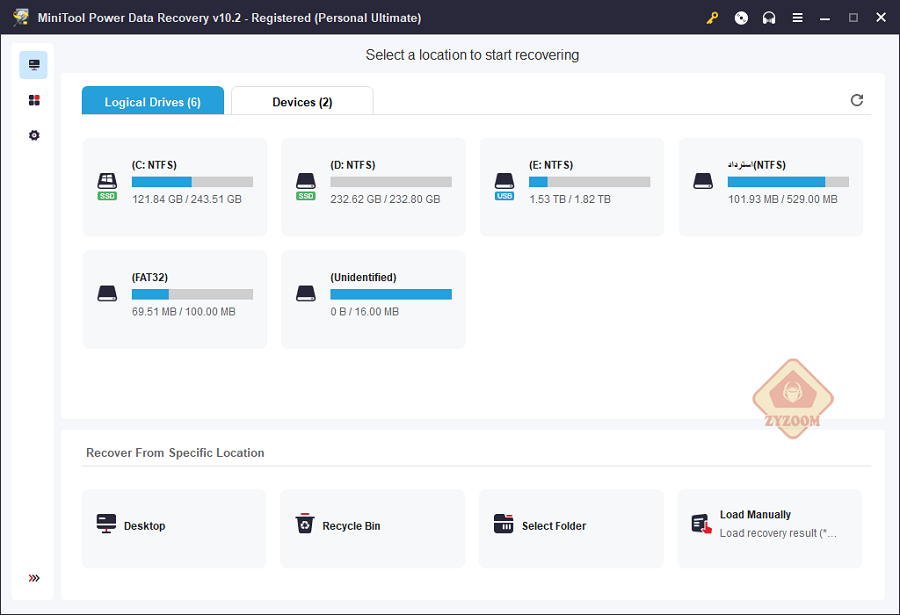Viewport: 900px width, 615px height.
Task: Click the Unidentified partition usage bar
Action: [391, 295]
